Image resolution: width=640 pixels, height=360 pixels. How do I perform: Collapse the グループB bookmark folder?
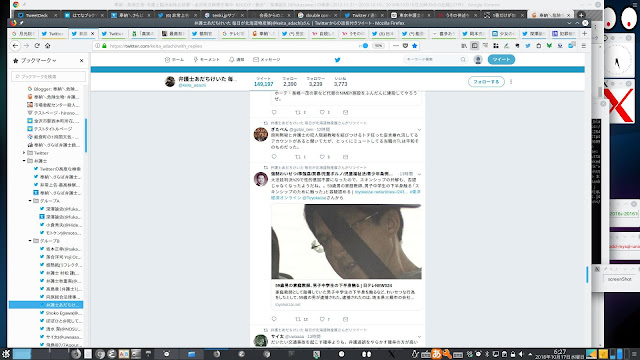click(x=30, y=241)
